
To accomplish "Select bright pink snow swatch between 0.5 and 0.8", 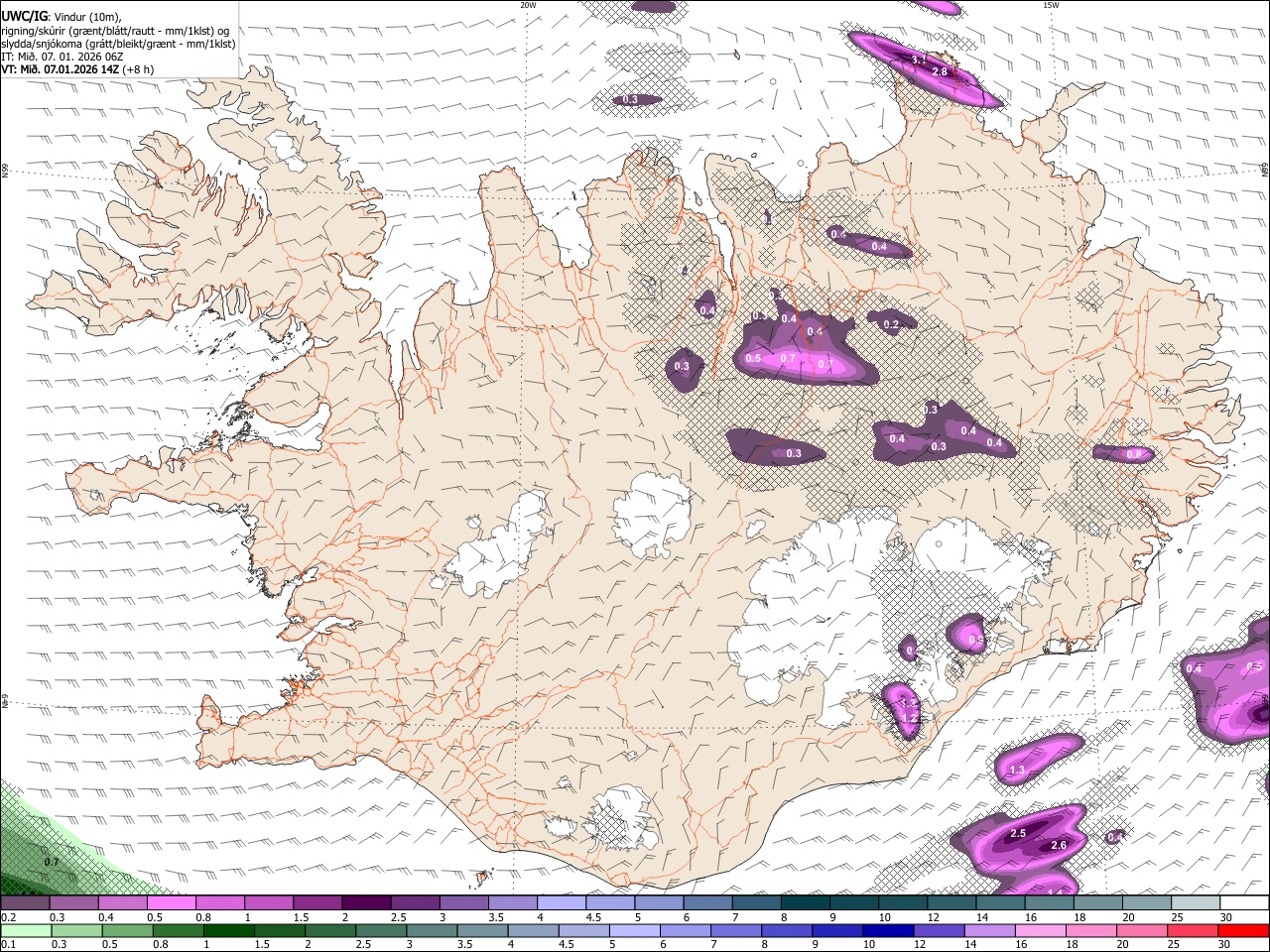I will [172, 903].
